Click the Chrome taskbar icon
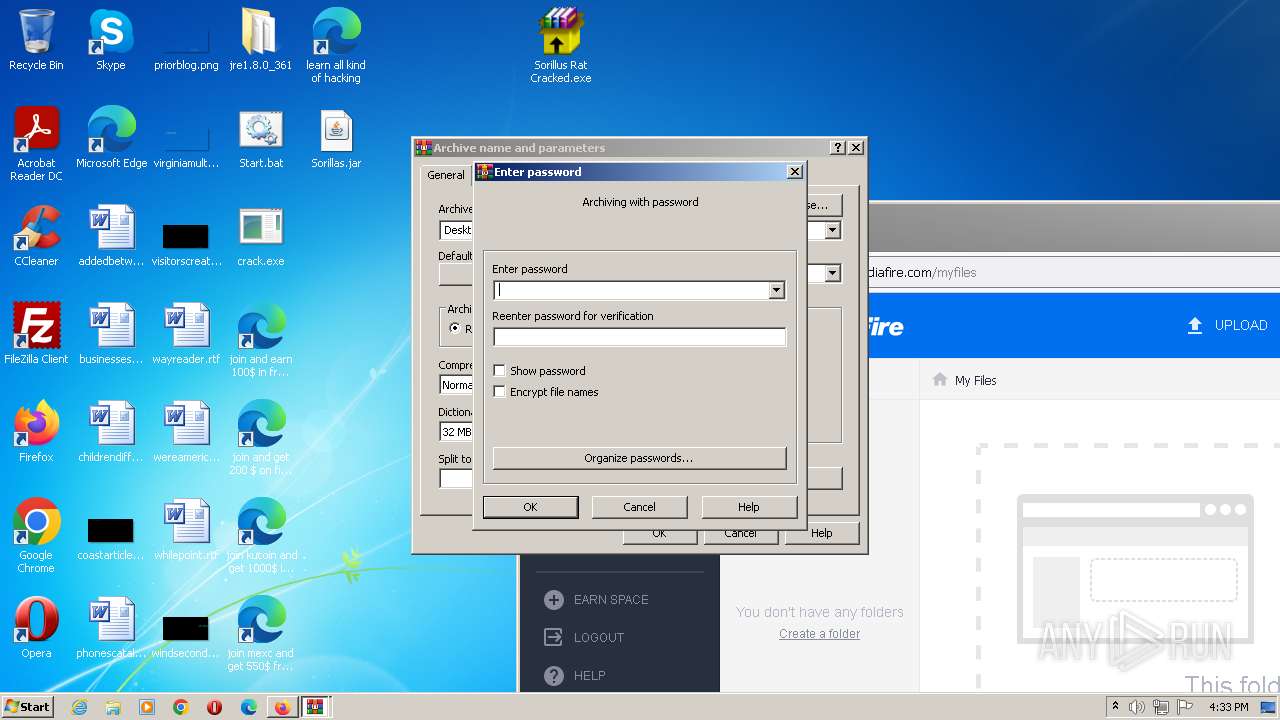Screen dimensions: 1280x720 [181, 707]
